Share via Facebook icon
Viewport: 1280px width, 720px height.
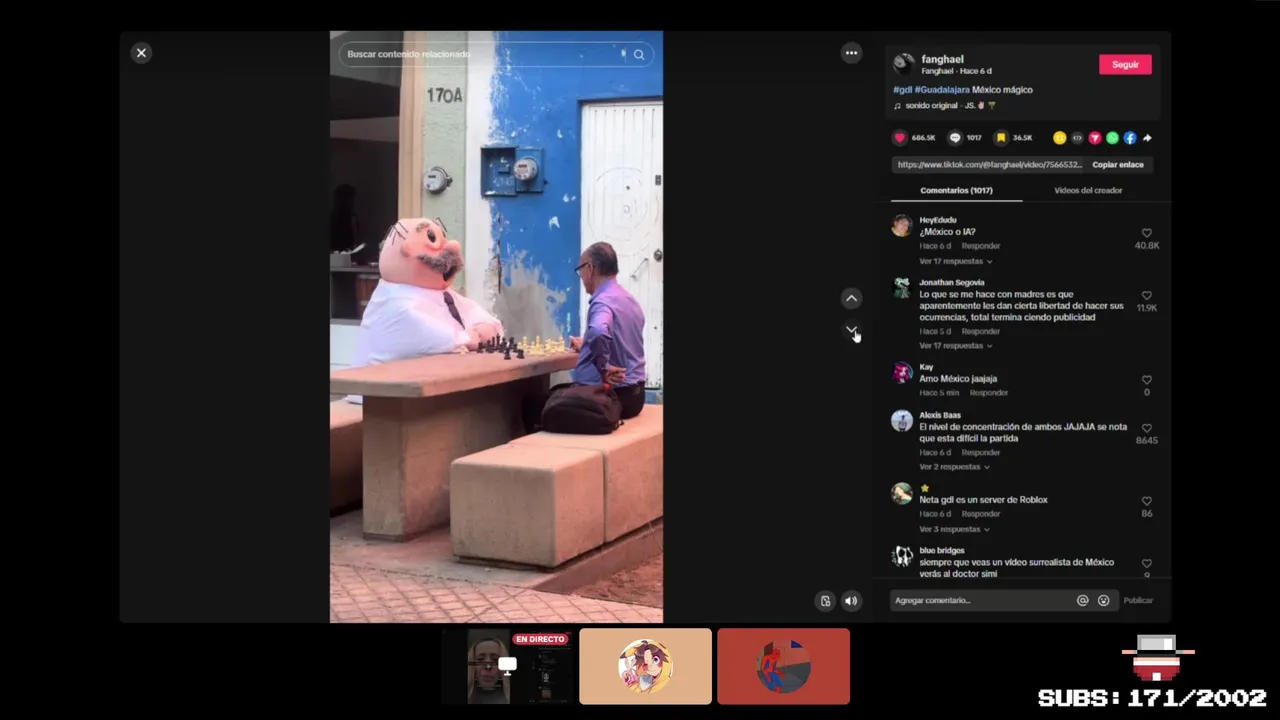coord(1130,138)
